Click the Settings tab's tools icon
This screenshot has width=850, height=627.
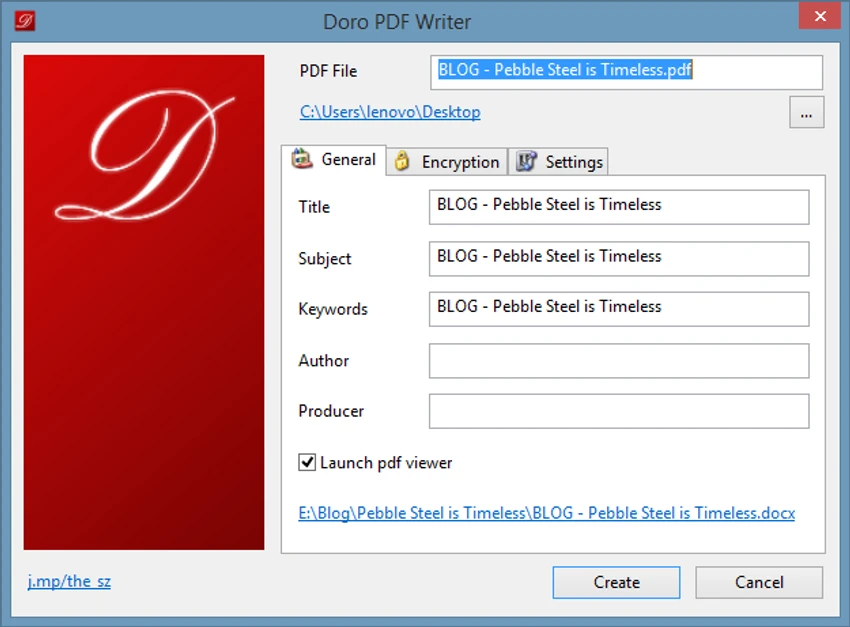coord(526,161)
